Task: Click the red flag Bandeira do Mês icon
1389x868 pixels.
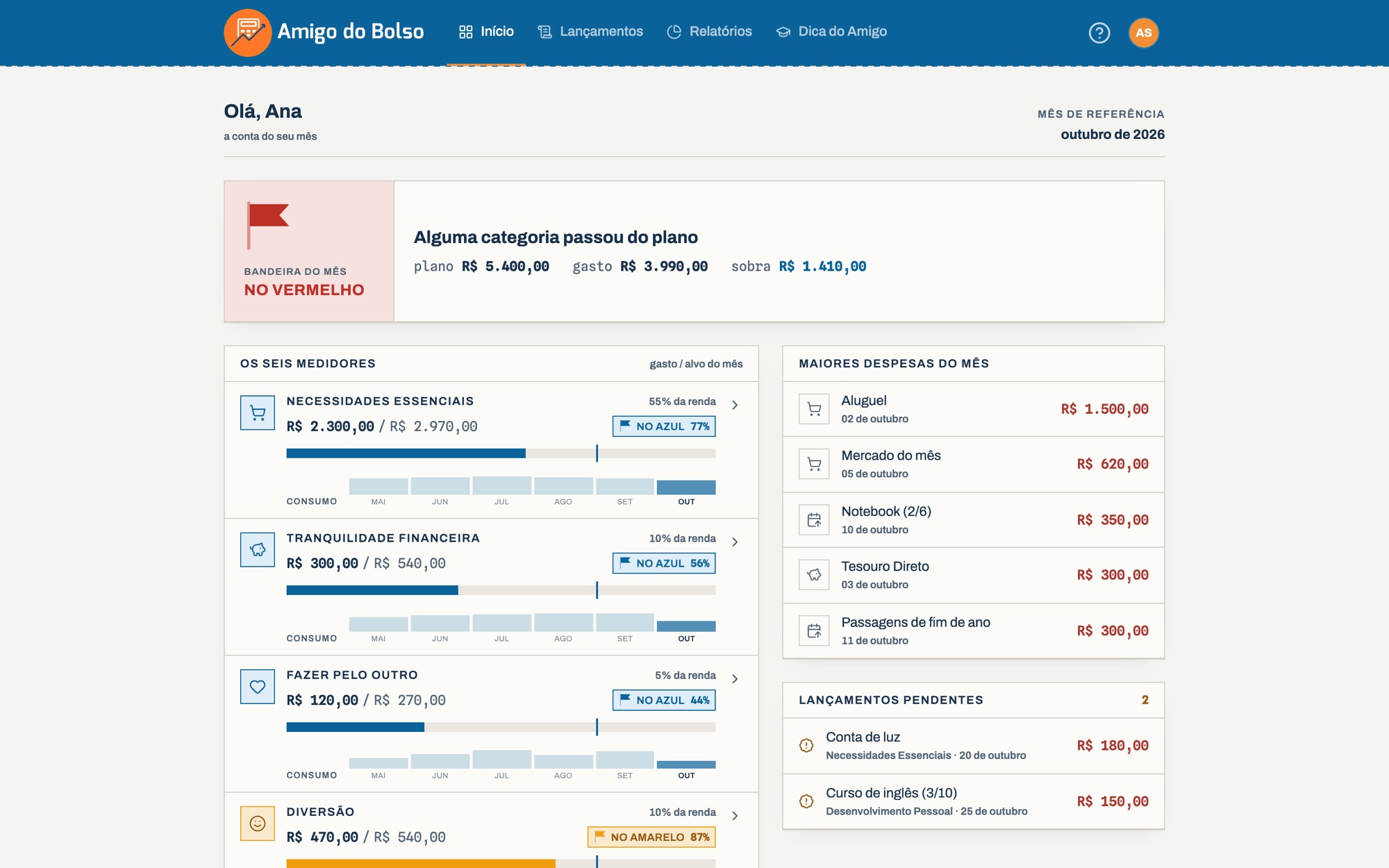Action: click(x=268, y=226)
